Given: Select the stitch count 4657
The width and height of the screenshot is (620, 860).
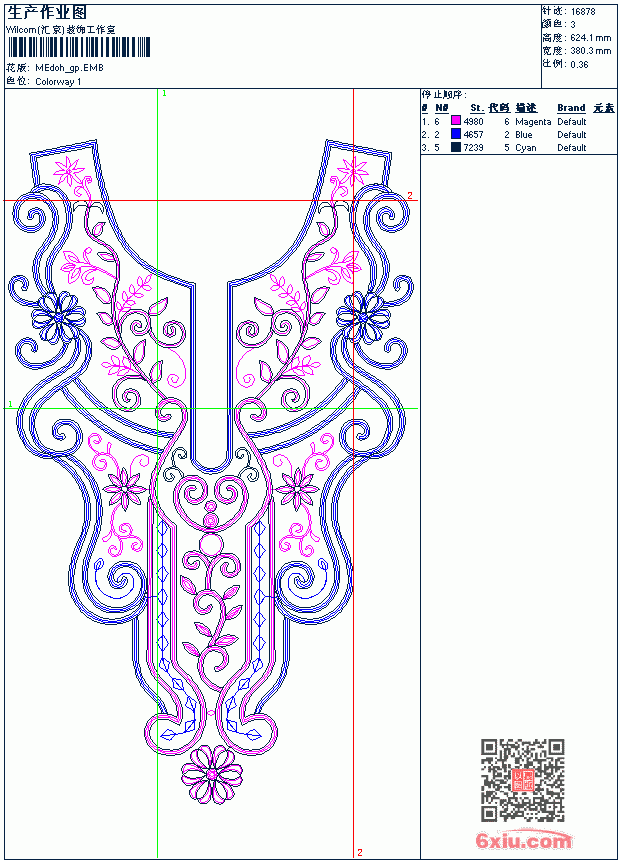Looking at the screenshot, I should click(474, 134).
